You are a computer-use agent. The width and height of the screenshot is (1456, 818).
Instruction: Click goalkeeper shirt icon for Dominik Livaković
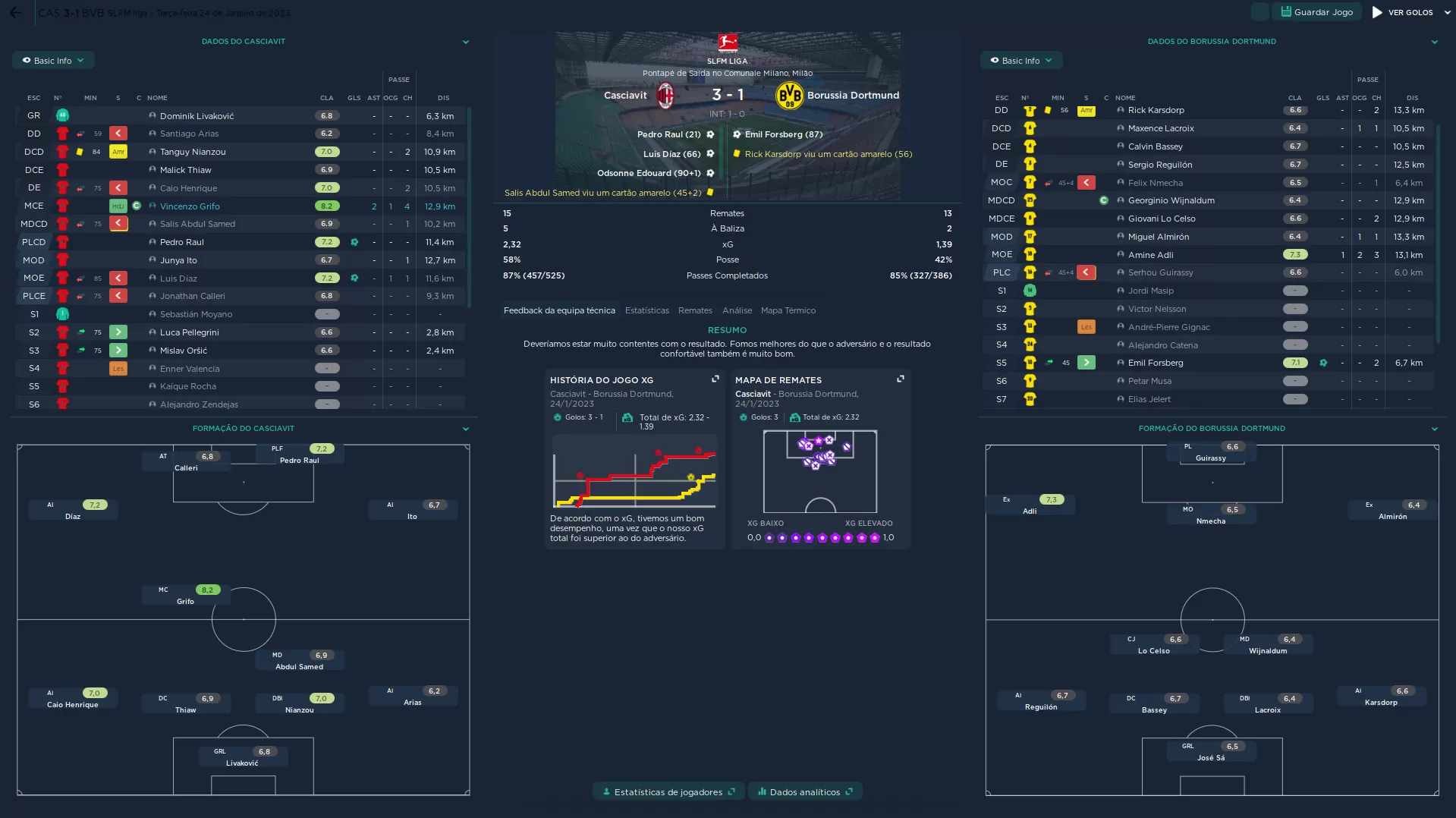coord(62,116)
